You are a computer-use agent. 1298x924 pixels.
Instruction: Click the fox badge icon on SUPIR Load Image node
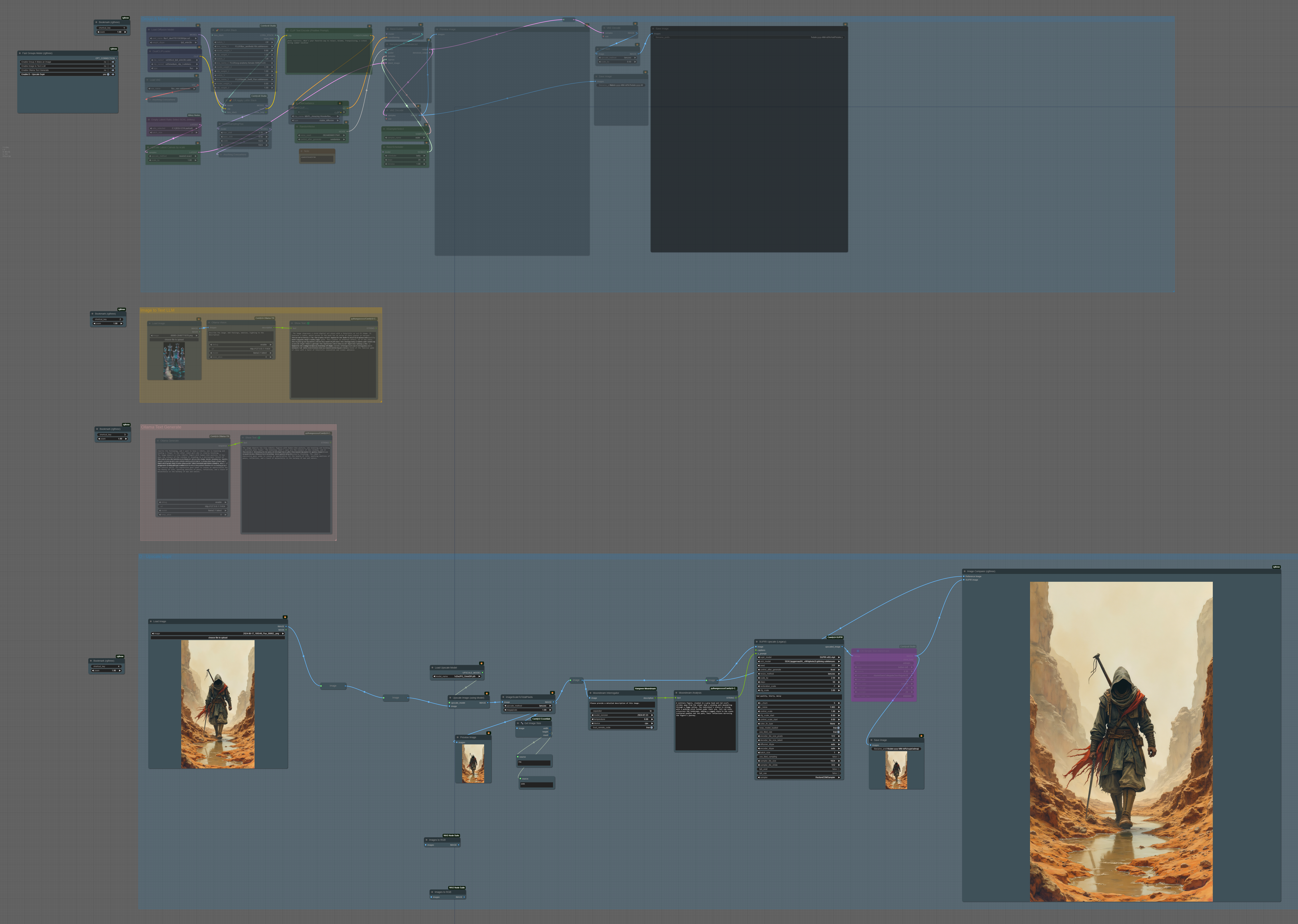tap(285, 617)
